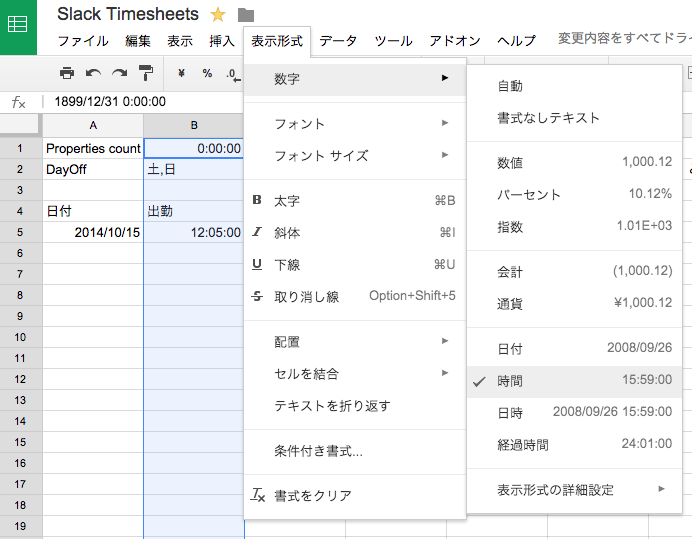Select 通貨 currency format
Viewport: 692px width, 539px height.
coord(575,303)
